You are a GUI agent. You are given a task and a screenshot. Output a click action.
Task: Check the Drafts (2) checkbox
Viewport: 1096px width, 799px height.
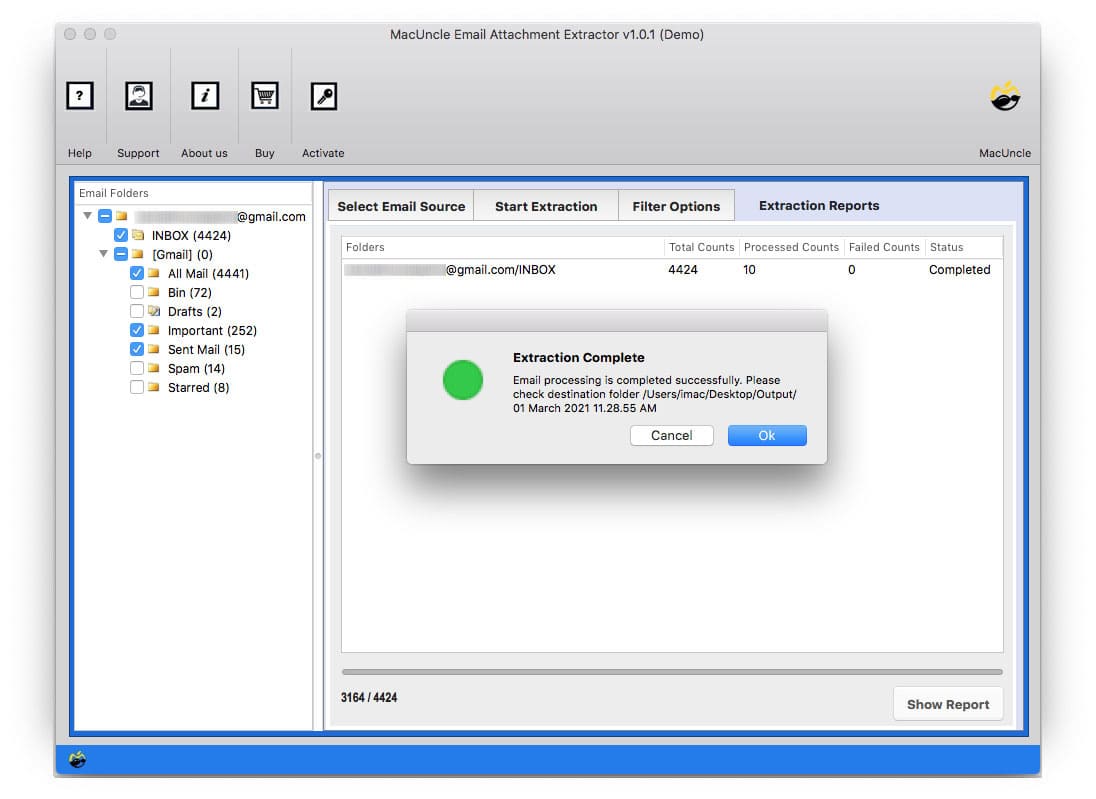pyautogui.click(x=137, y=311)
